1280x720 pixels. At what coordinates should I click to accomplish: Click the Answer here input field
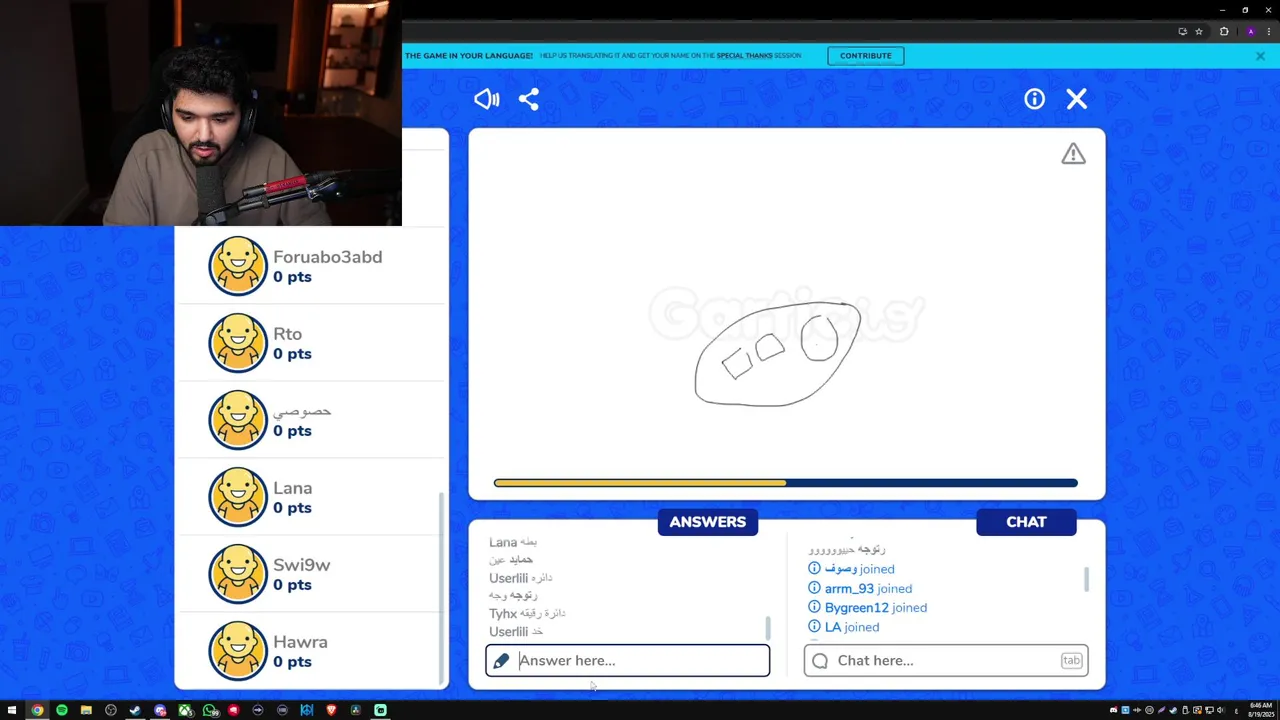[x=628, y=660]
